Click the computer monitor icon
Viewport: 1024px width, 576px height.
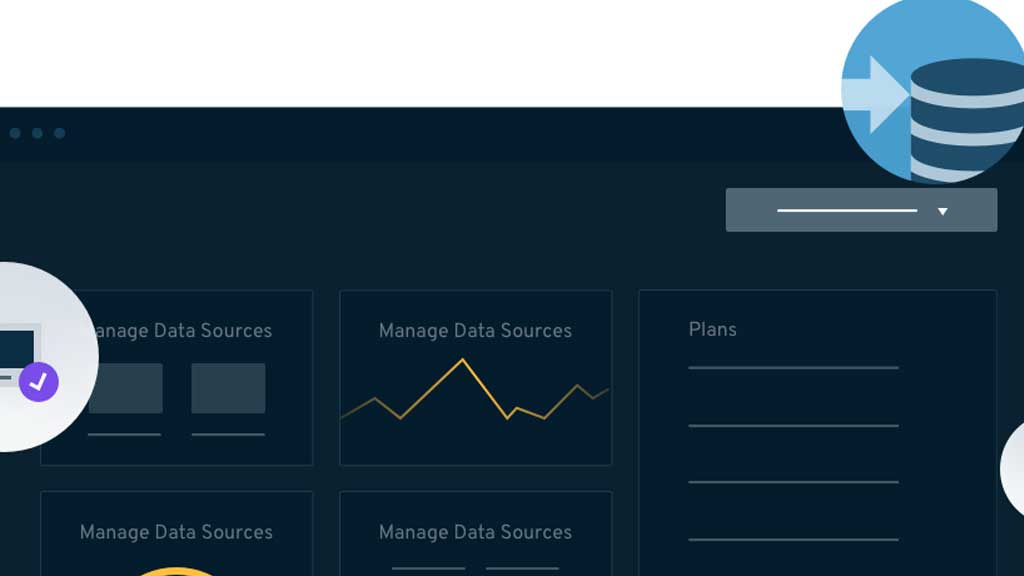pyautogui.click(x=20, y=355)
